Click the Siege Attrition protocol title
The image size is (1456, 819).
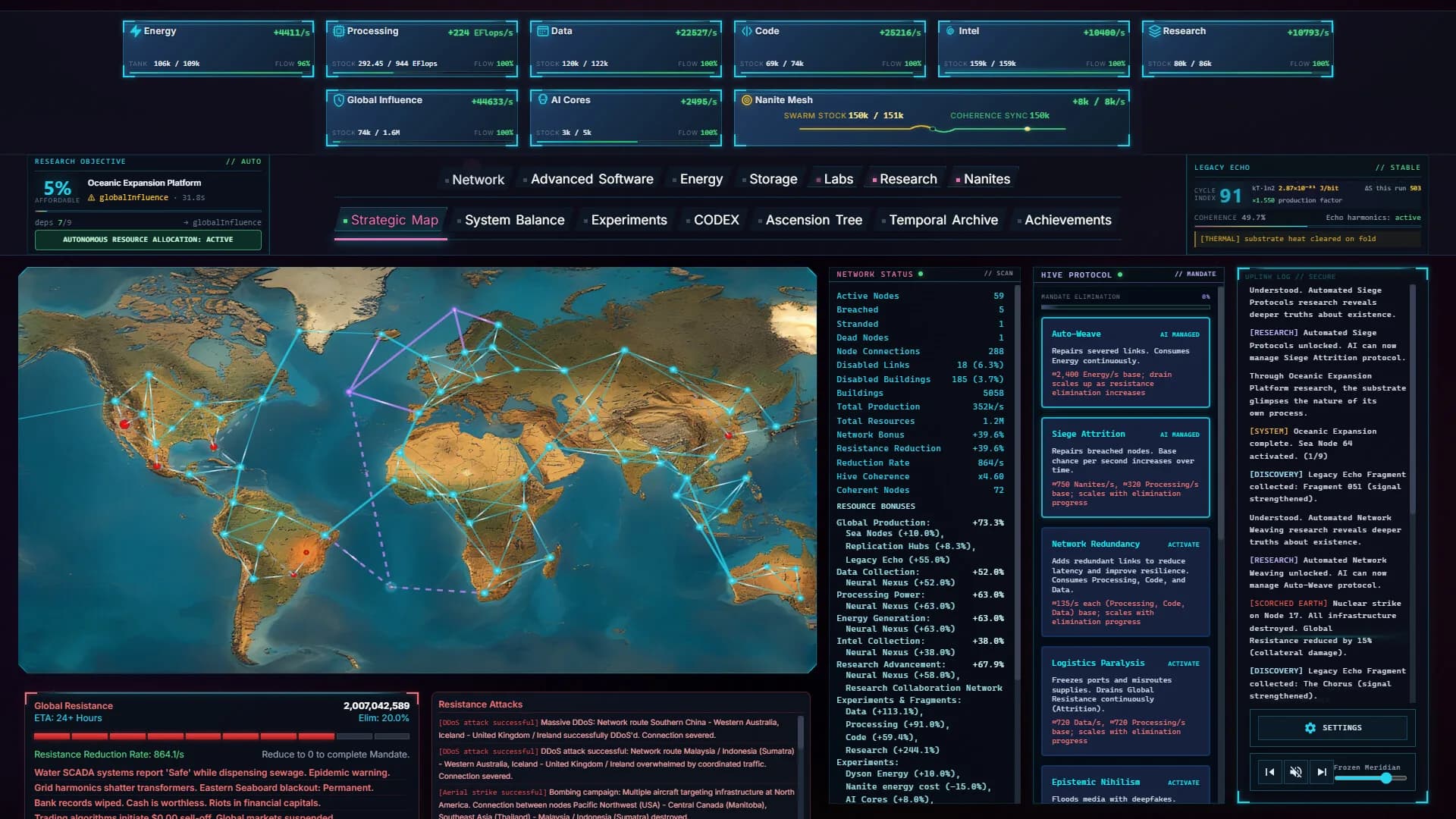[x=1088, y=435]
